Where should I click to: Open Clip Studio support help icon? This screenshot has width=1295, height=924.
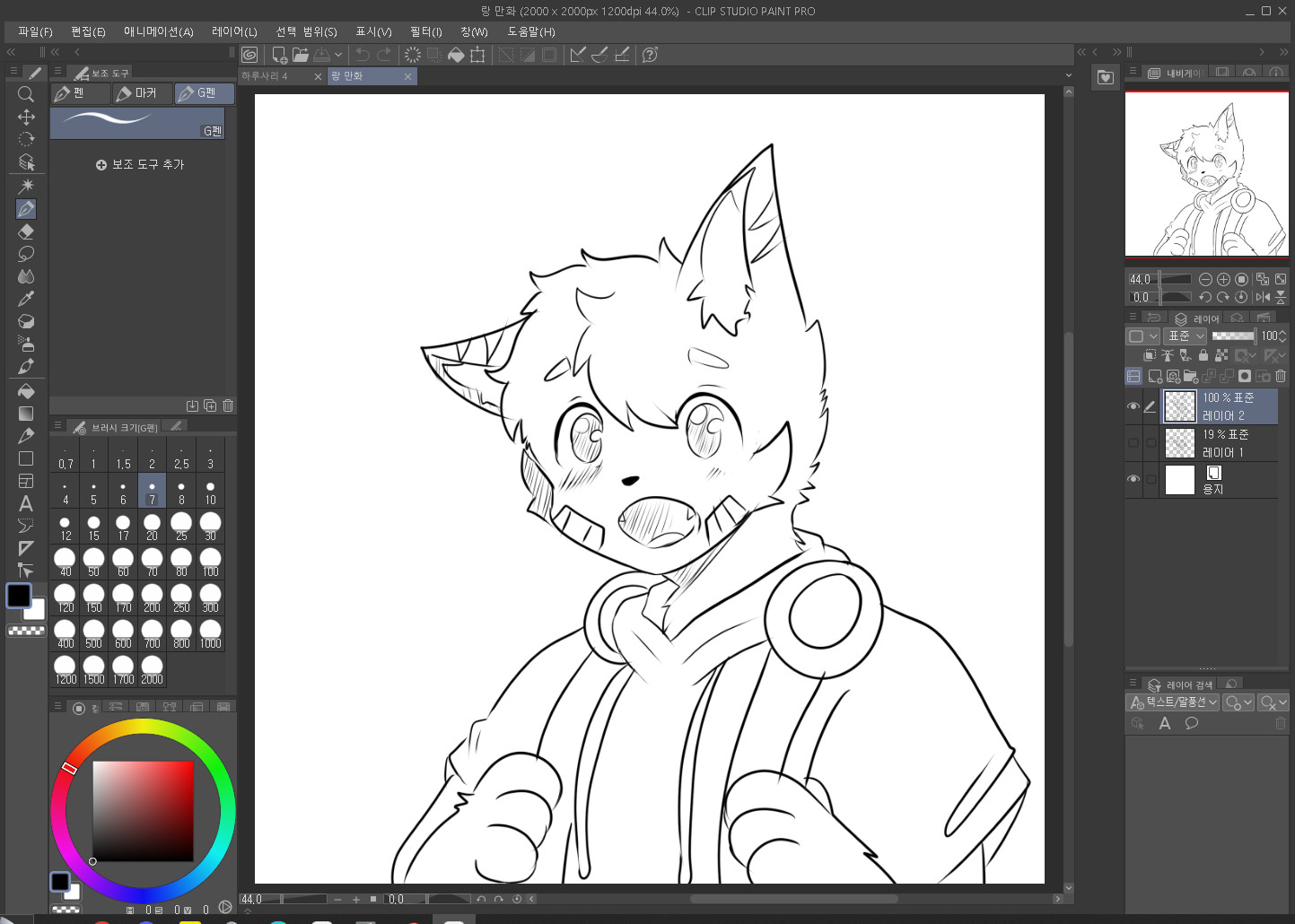click(651, 55)
